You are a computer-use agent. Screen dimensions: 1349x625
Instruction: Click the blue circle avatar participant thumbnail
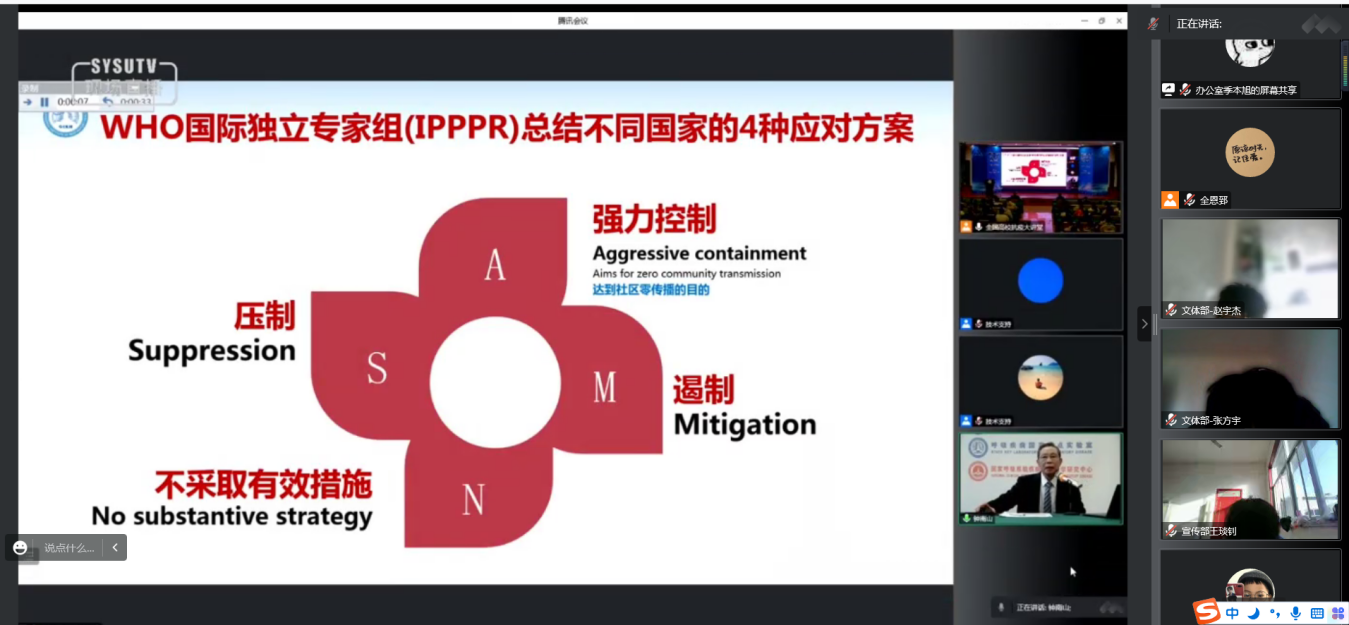(x=1040, y=283)
